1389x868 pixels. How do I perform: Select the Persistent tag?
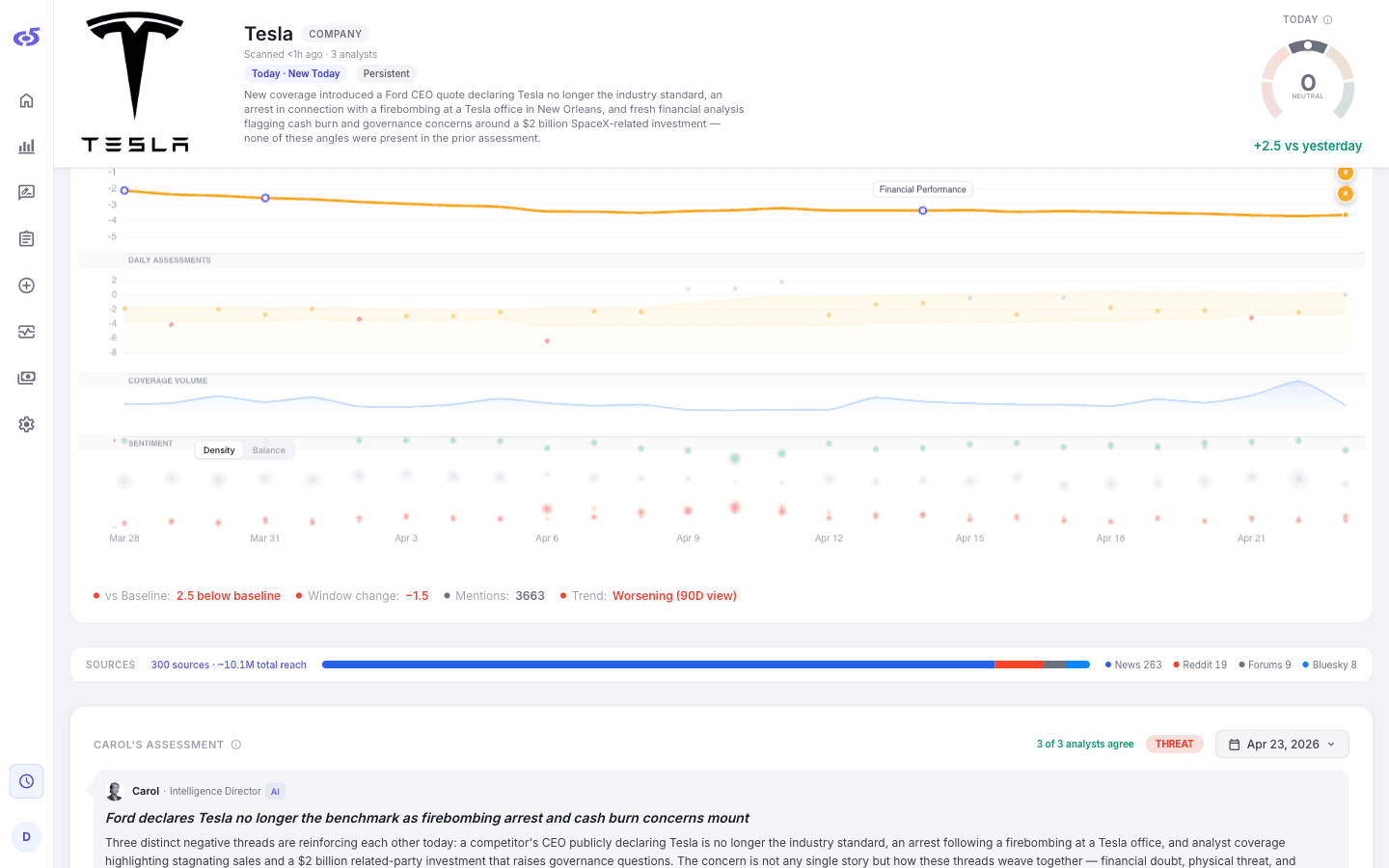tap(386, 74)
